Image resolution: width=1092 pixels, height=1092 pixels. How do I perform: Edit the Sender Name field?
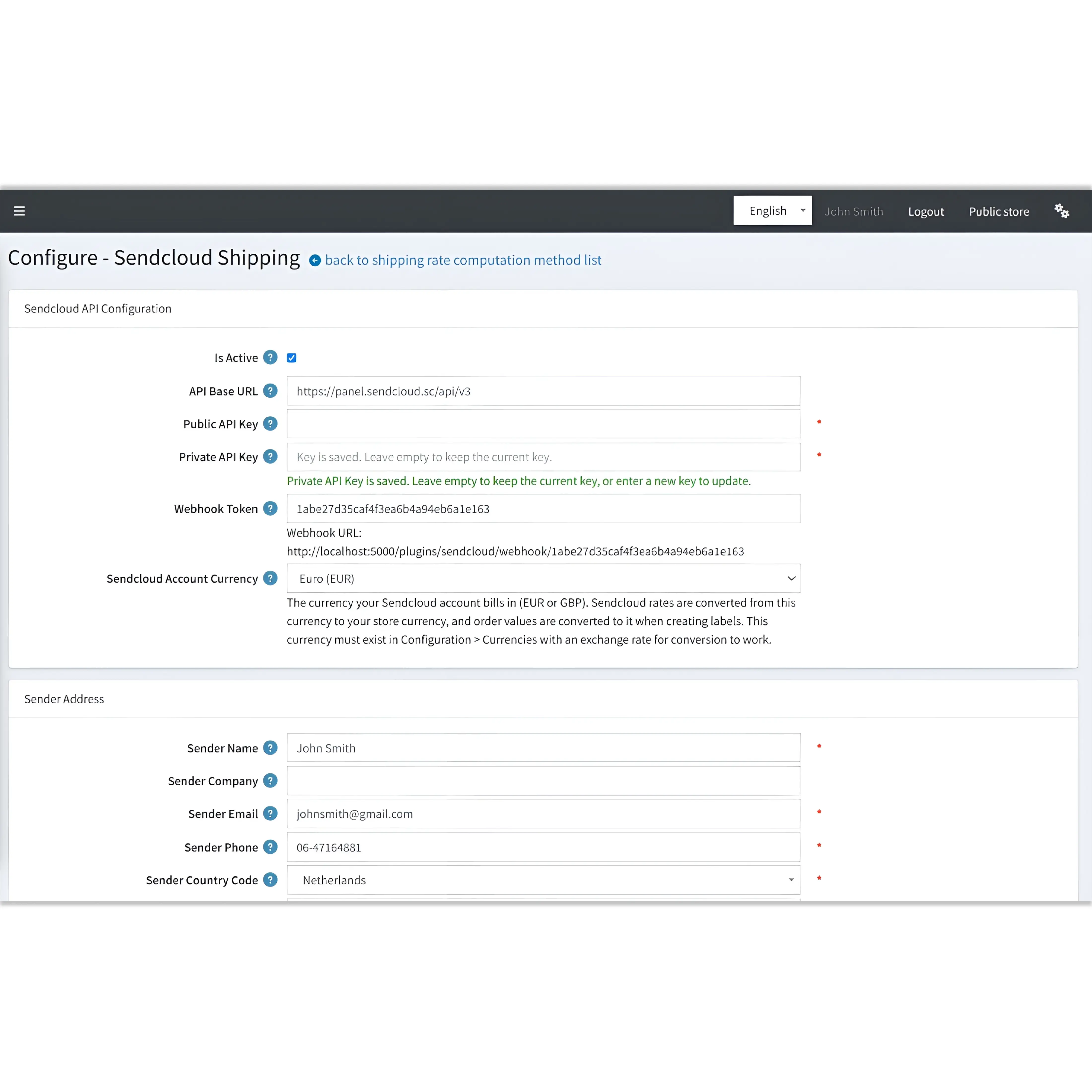pyautogui.click(x=543, y=748)
